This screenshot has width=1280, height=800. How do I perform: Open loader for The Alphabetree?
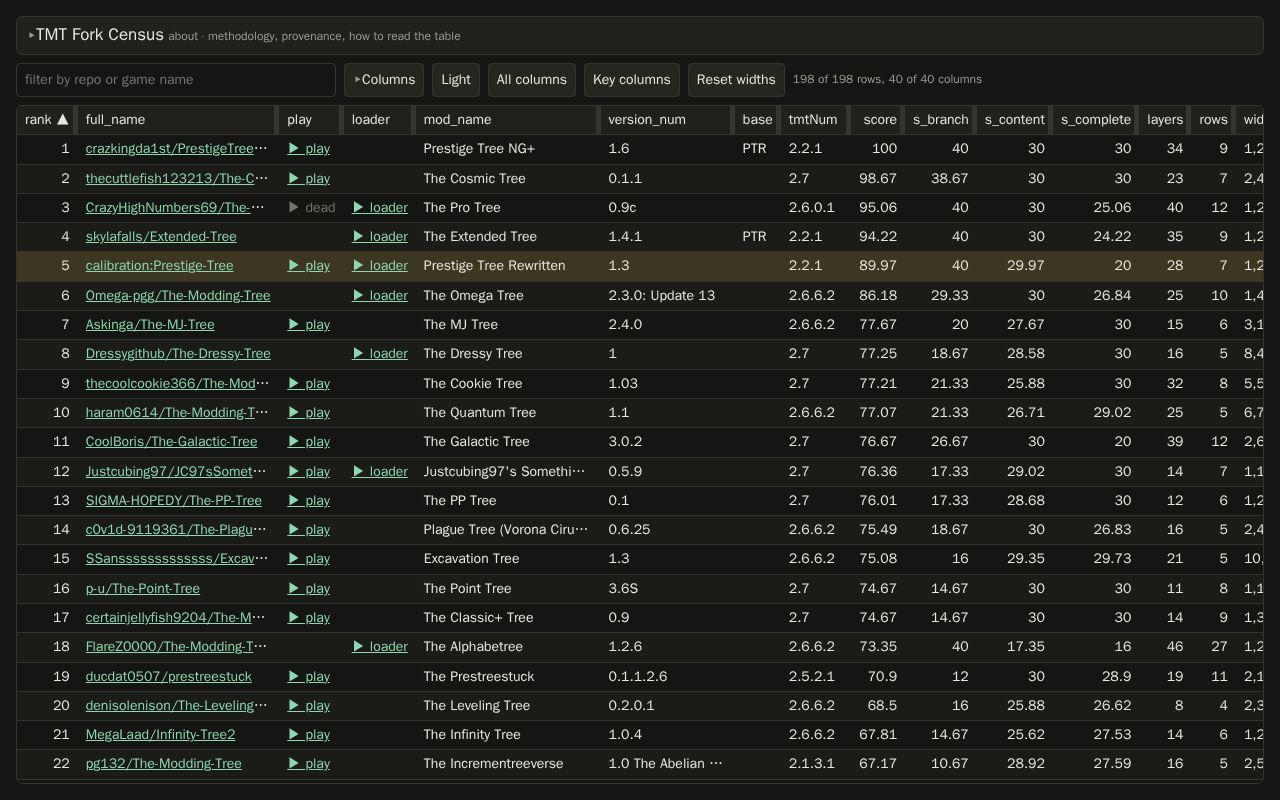pos(380,646)
